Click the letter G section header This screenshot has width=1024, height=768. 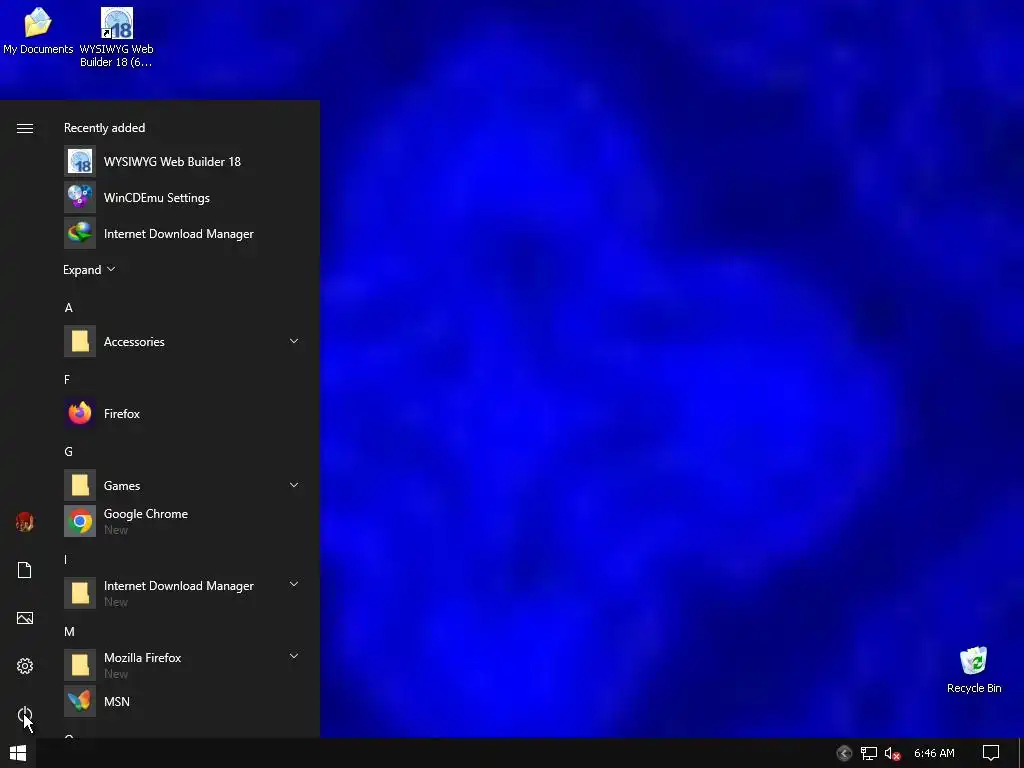(x=69, y=451)
